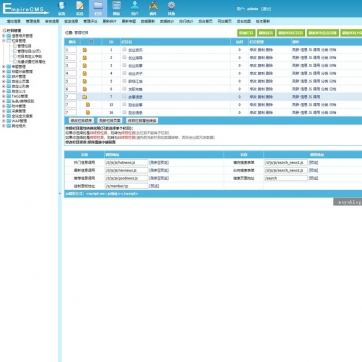Click the file icon in ID 4 row
Screen dimensions: 362x362
(85, 73)
